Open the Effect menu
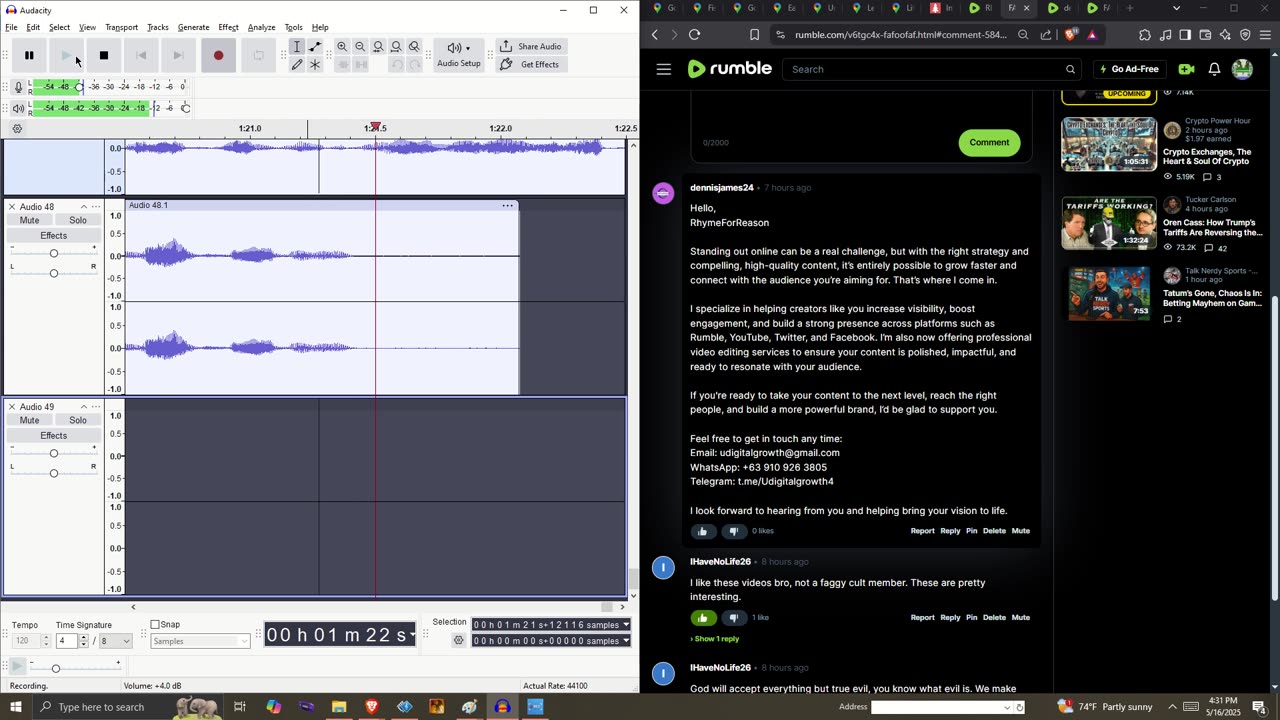The width and height of the screenshot is (1280, 720). coord(228,27)
